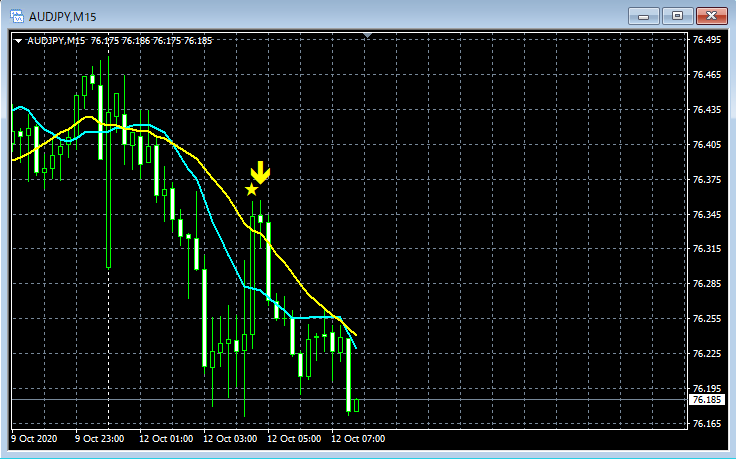The height and width of the screenshot is (459, 736).
Task: Expand the chart menu triangle beside AUDJPY,M15
Action: pyautogui.click(x=18, y=41)
